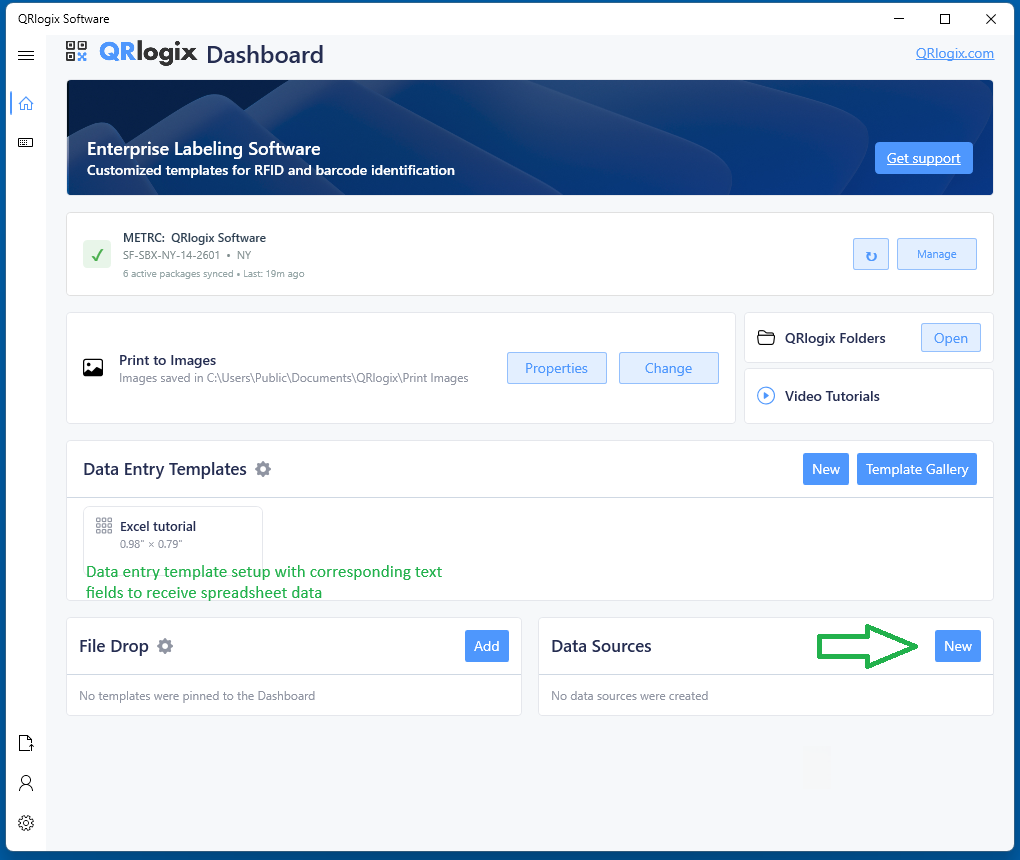Open Data Entry Templates settings gear
Screen dimensions: 1020x860
263,469
